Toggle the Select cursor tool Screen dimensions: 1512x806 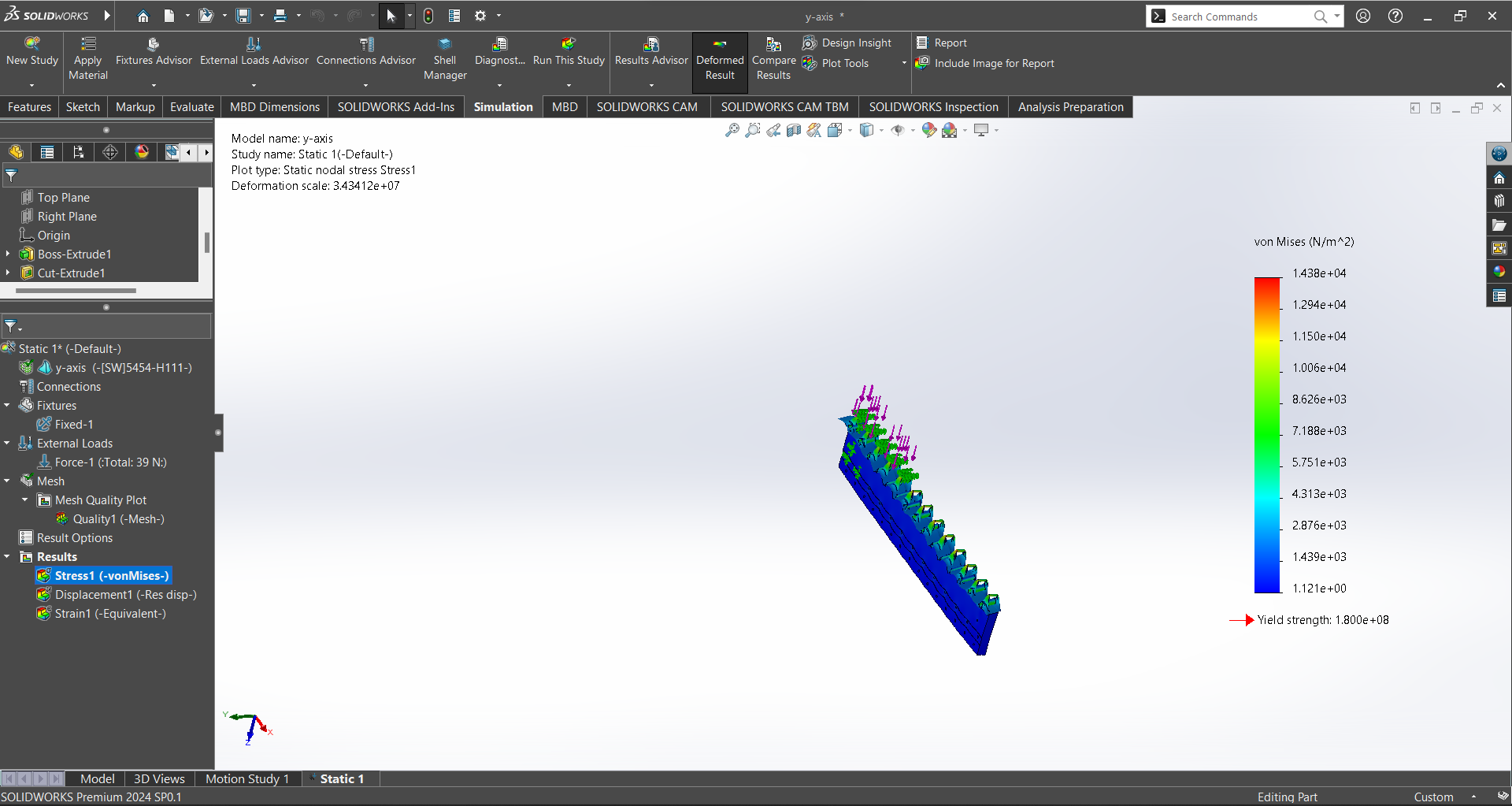click(391, 16)
